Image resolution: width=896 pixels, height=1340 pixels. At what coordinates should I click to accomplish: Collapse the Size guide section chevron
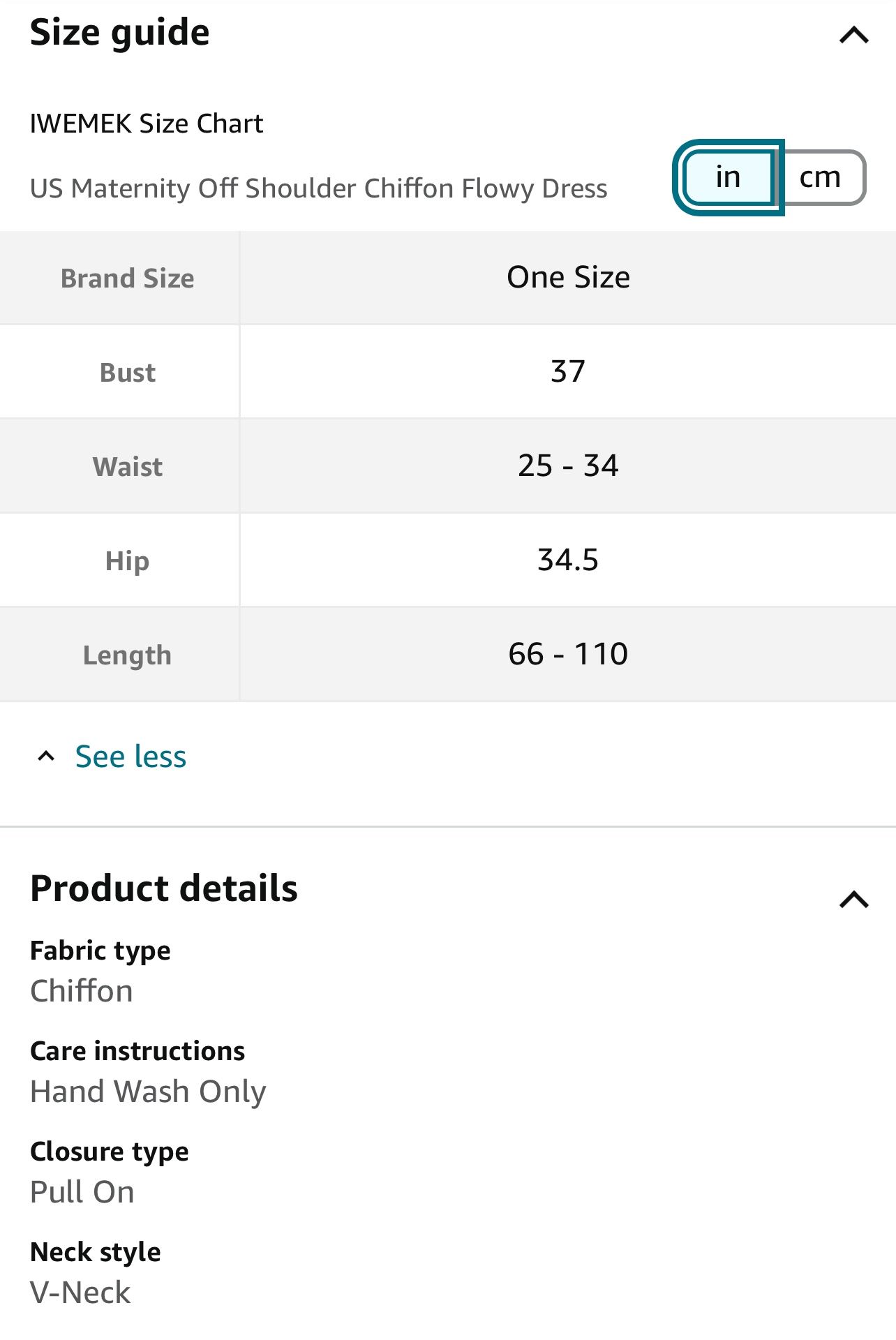[853, 35]
